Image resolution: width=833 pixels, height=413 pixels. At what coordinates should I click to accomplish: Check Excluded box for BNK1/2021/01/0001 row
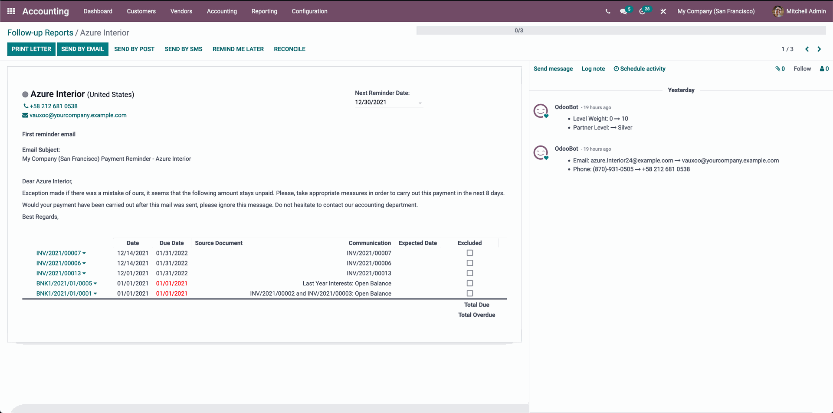(x=470, y=293)
